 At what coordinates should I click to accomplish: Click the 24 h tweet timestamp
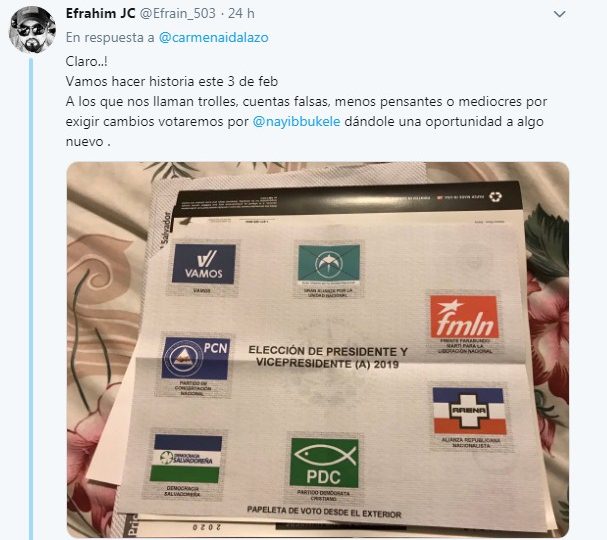click(241, 14)
